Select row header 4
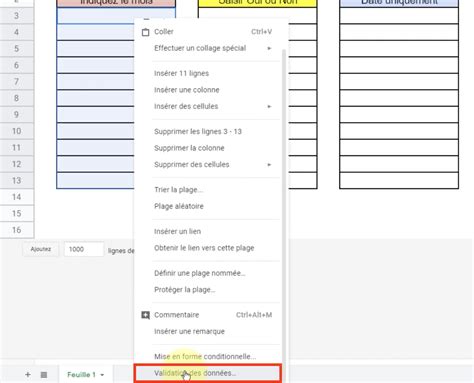The image size is (474, 383). pos(17,32)
